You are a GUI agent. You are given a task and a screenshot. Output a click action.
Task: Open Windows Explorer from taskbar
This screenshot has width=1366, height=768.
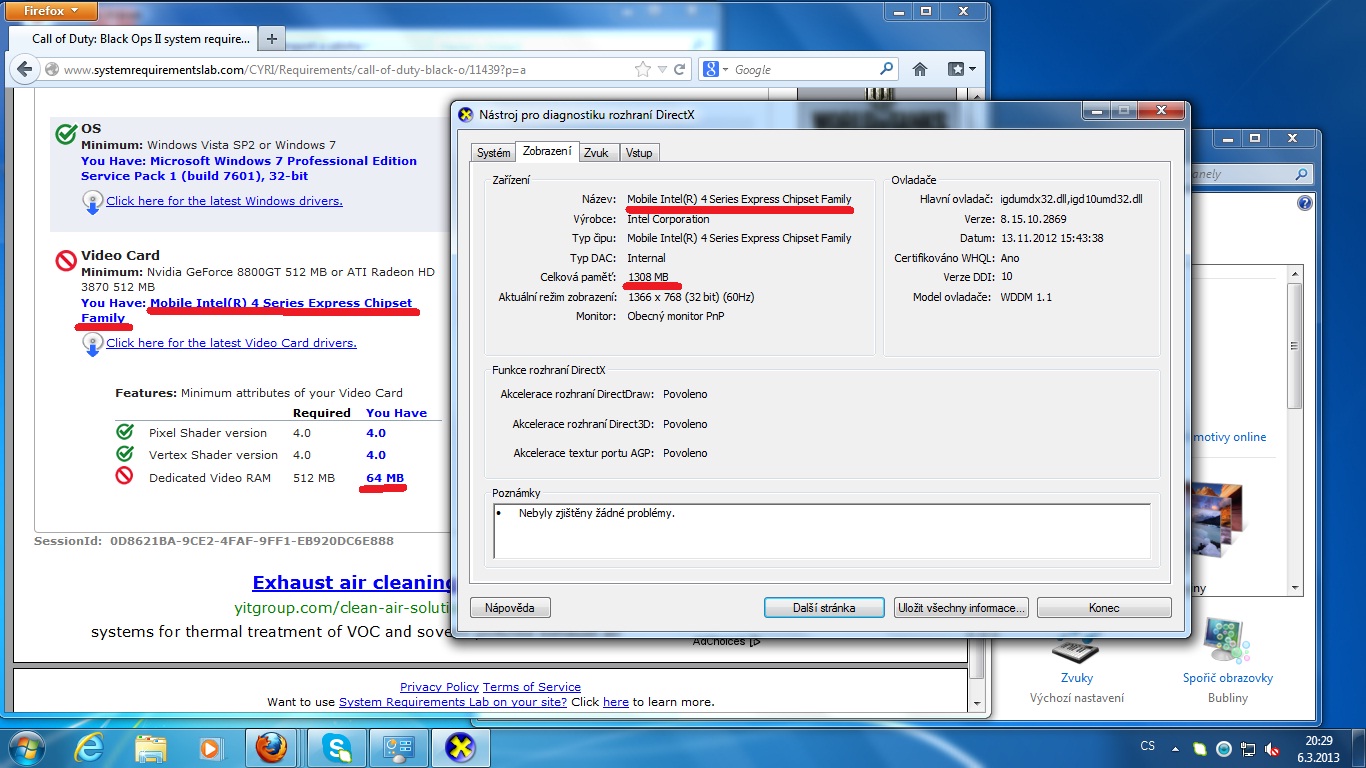150,747
